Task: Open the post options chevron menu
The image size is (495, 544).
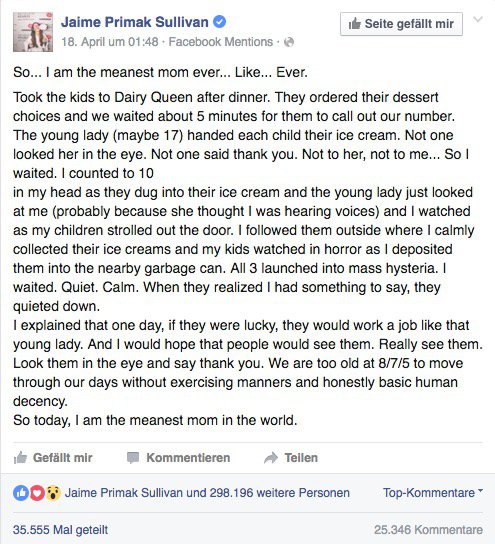Action: (478, 19)
